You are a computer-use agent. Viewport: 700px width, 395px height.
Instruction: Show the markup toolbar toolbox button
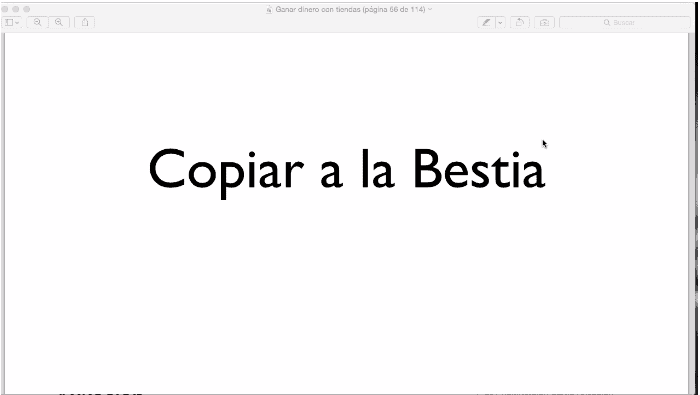(545, 22)
